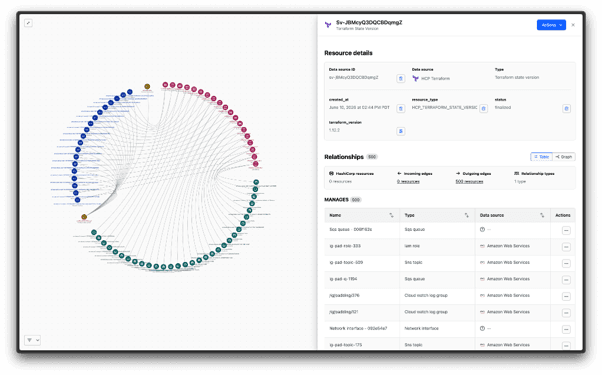Open actions menu for Network interface row
602x375 pixels.
tap(566, 329)
